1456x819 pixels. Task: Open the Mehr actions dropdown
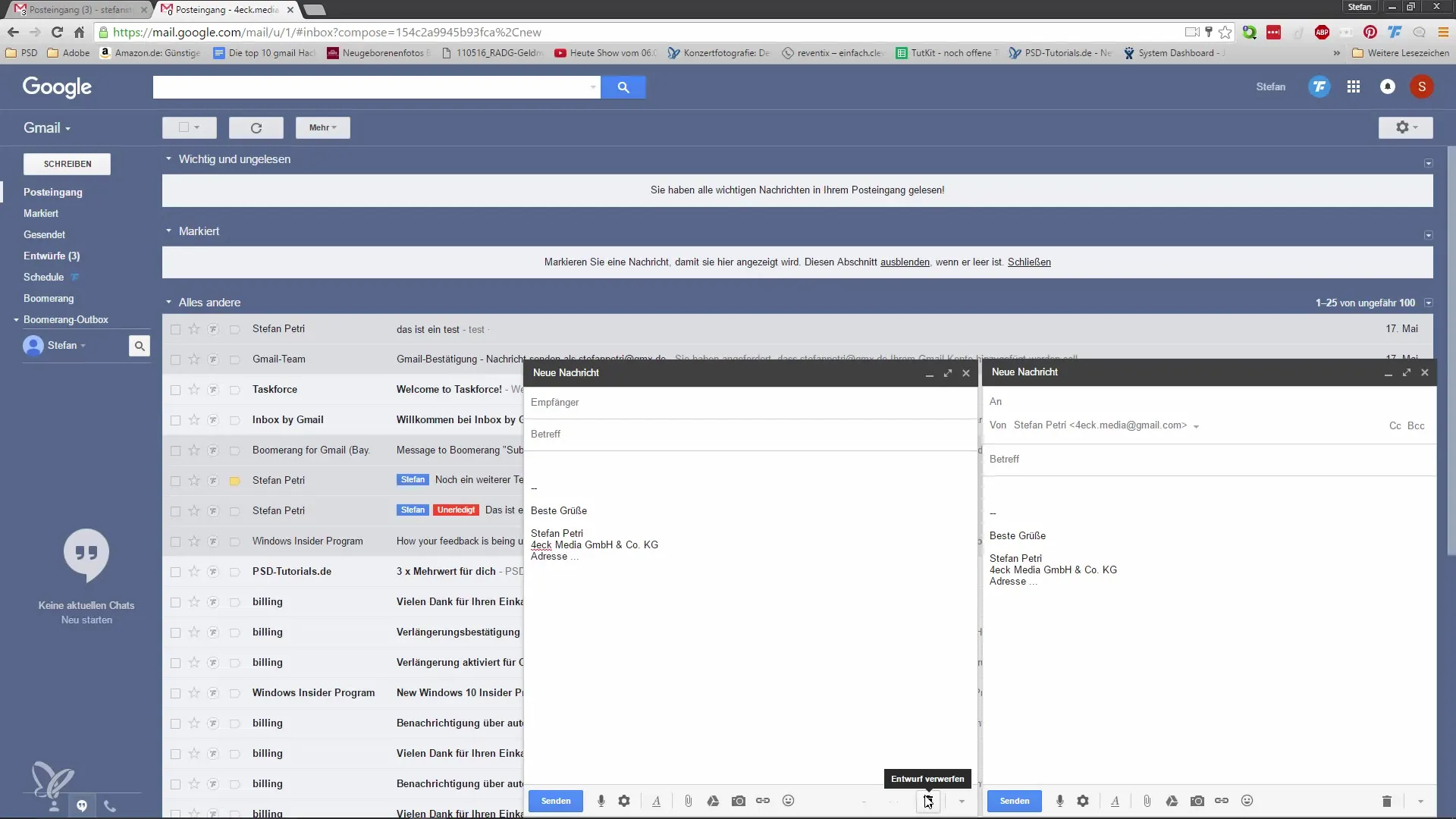pyautogui.click(x=322, y=127)
